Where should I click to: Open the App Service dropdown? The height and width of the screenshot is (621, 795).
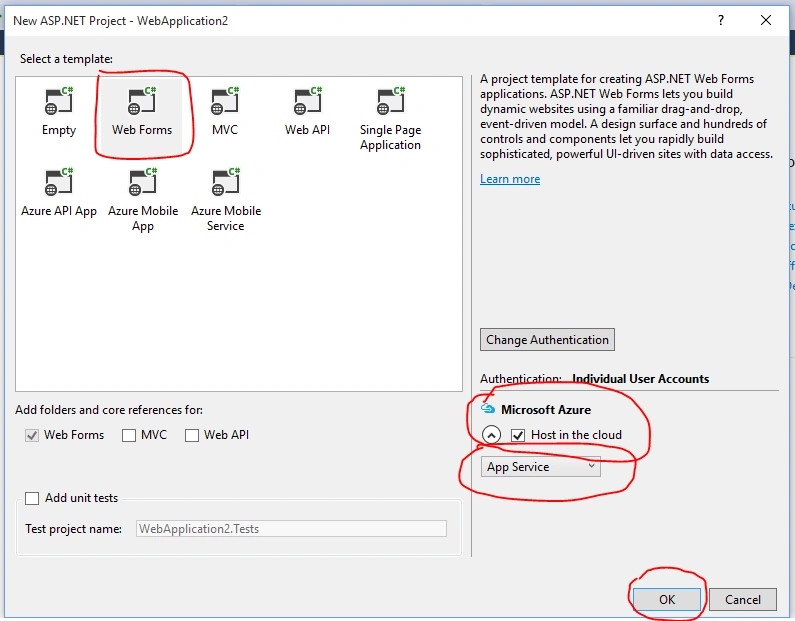pos(540,466)
